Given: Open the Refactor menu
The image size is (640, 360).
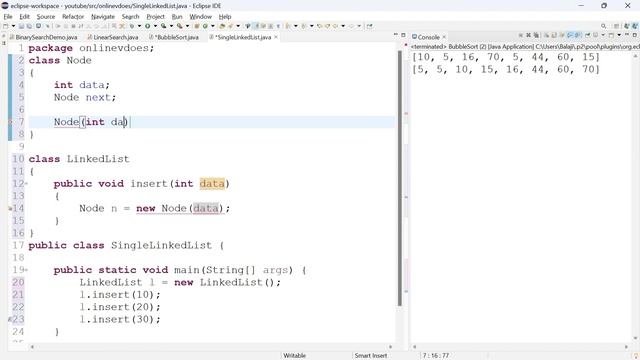Looking at the screenshot, I should coord(73,17).
